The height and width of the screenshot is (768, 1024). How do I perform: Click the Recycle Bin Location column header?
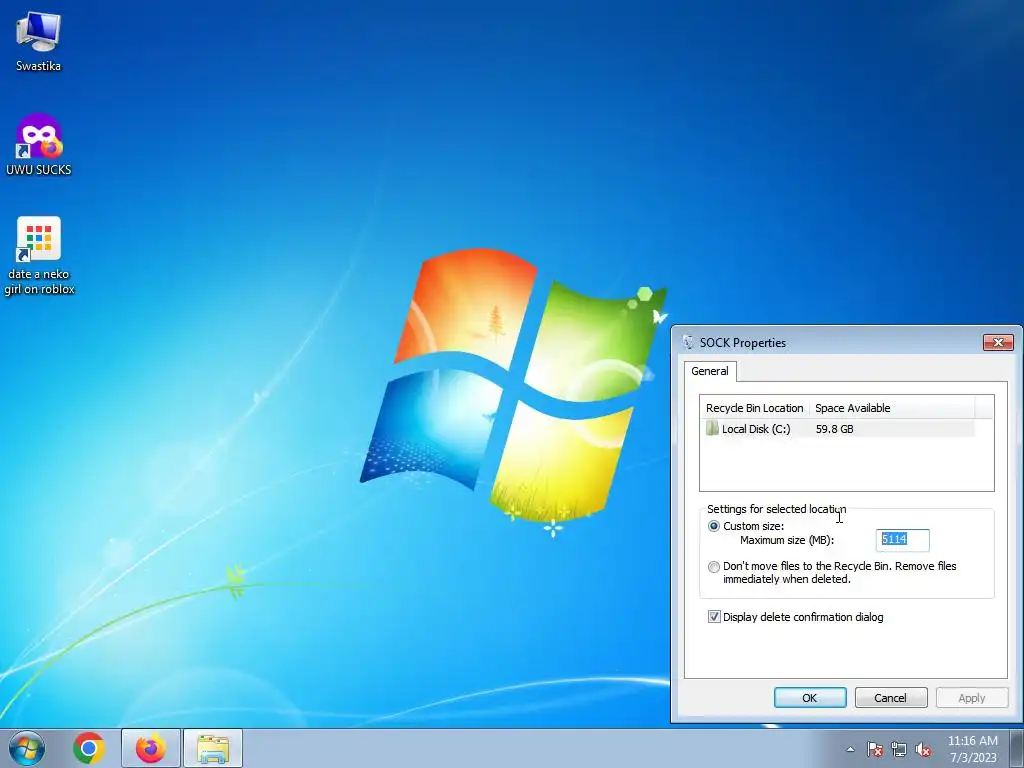[754, 408]
